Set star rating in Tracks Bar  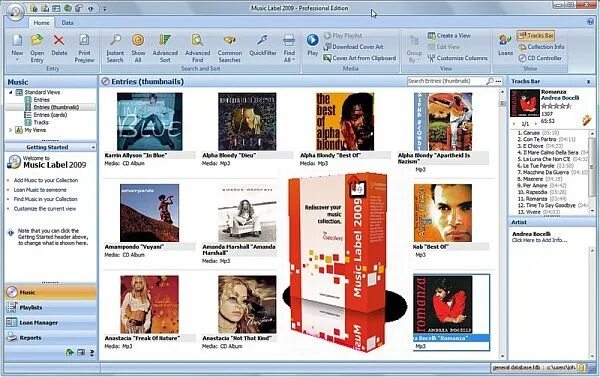pyautogui.click(x=556, y=106)
